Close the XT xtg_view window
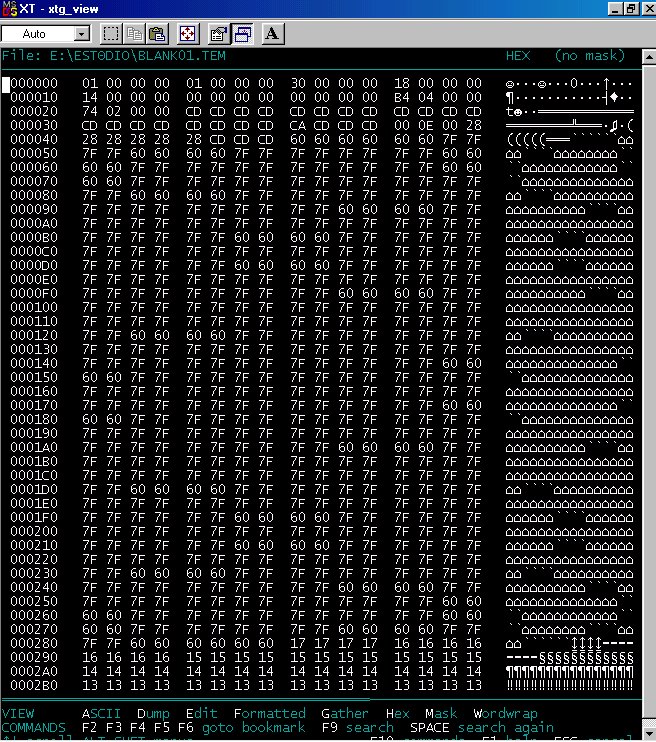The height and width of the screenshot is (742, 656). click(x=649, y=9)
